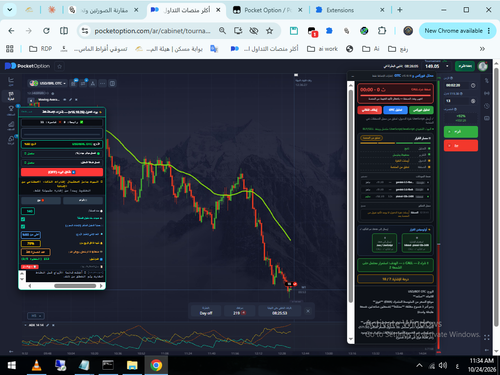Open the Chrome Extensions puzzle icon

(x=382, y=31)
